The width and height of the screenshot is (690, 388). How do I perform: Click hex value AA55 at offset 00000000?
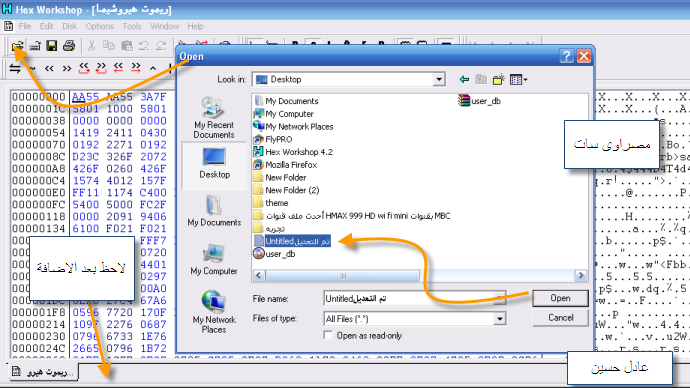tap(85, 97)
